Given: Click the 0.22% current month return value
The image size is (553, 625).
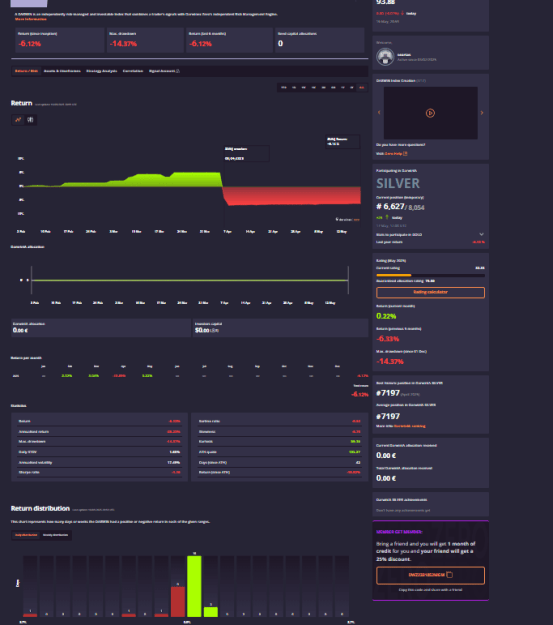Looking at the screenshot, I should click(386, 316).
